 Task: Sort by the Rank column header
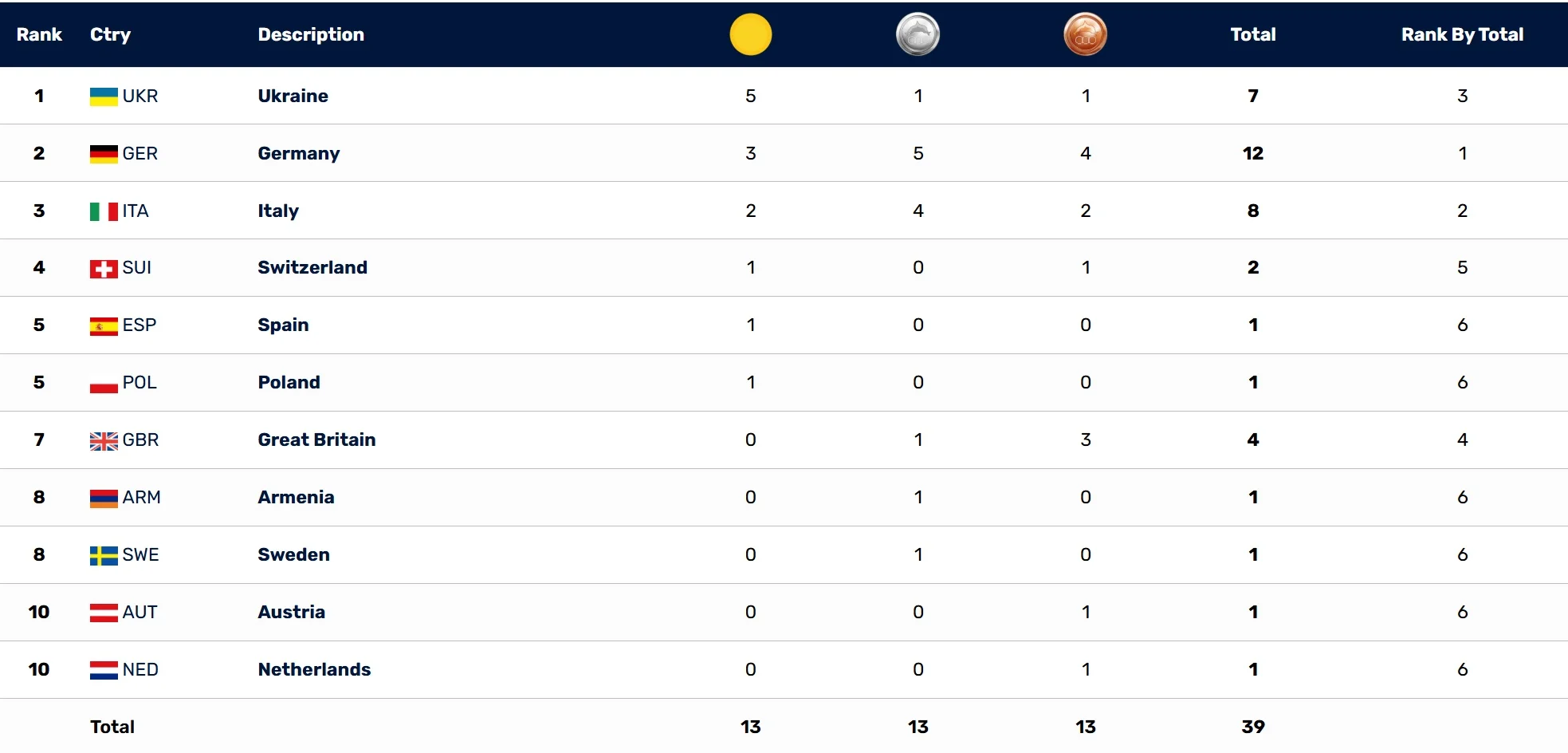coord(39,34)
